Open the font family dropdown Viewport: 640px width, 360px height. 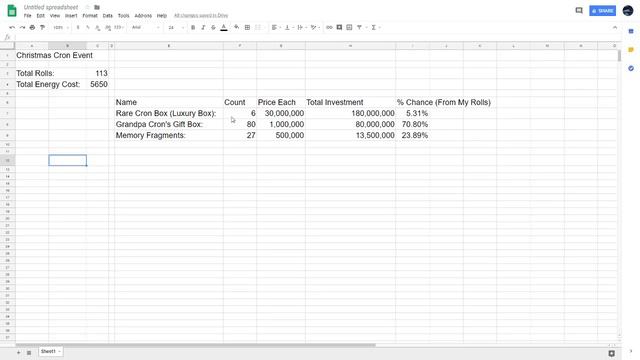(x=146, y=27)
